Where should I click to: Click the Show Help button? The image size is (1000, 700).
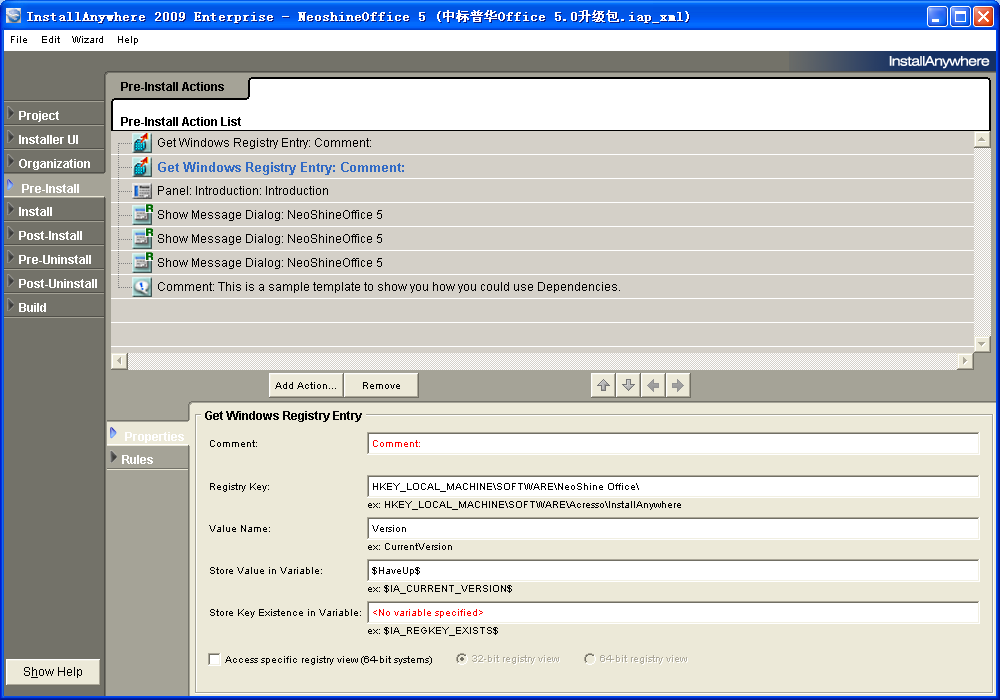pos(53,671)
